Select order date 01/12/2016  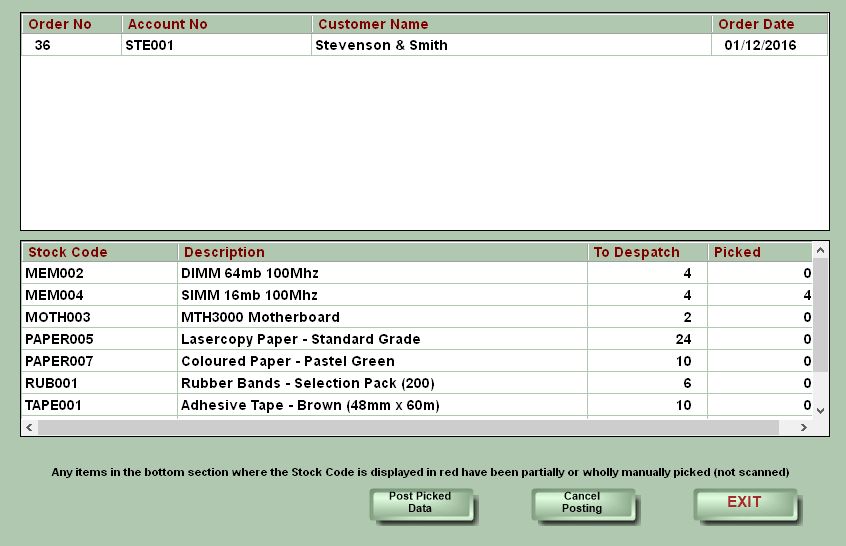click(770, 45)
